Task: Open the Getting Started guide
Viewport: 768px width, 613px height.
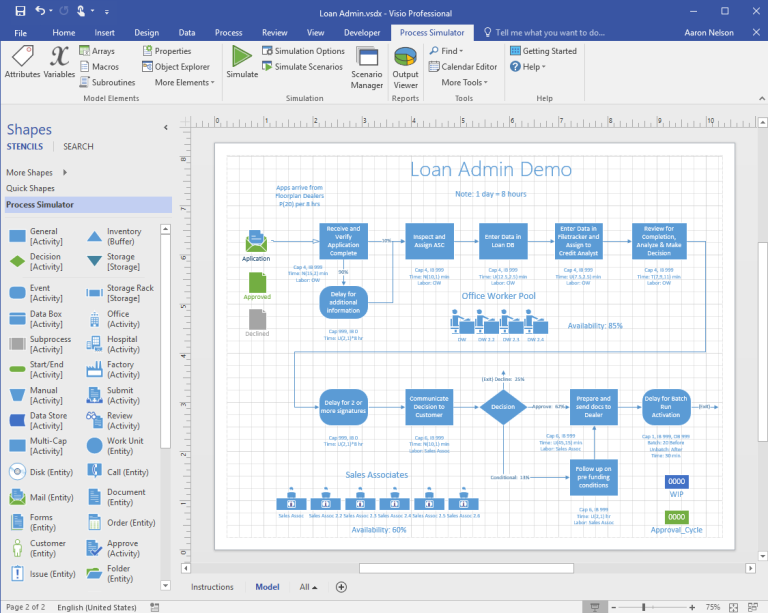Action: 543,51
